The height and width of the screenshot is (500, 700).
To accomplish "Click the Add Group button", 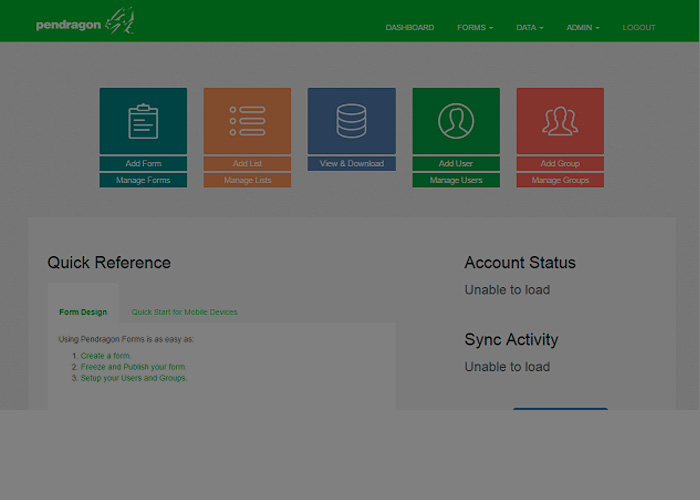I will (x=560, y=163).
